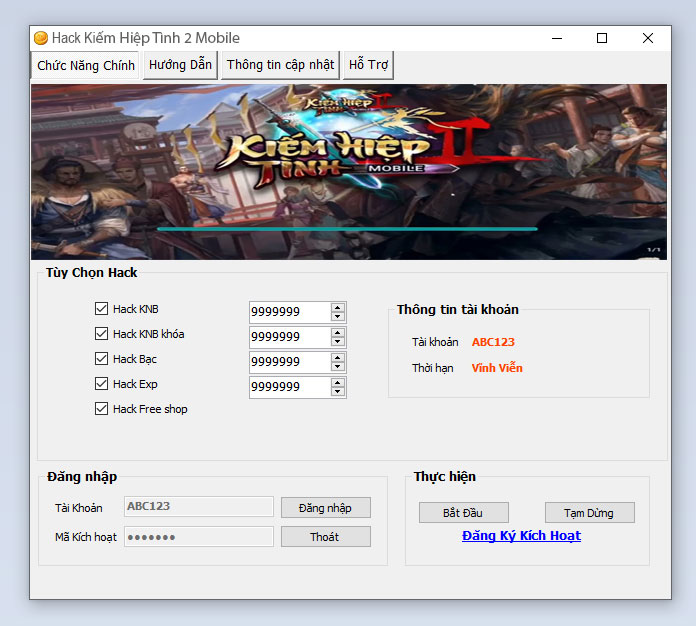Click the Bắt Đầu button

point(464,513)
